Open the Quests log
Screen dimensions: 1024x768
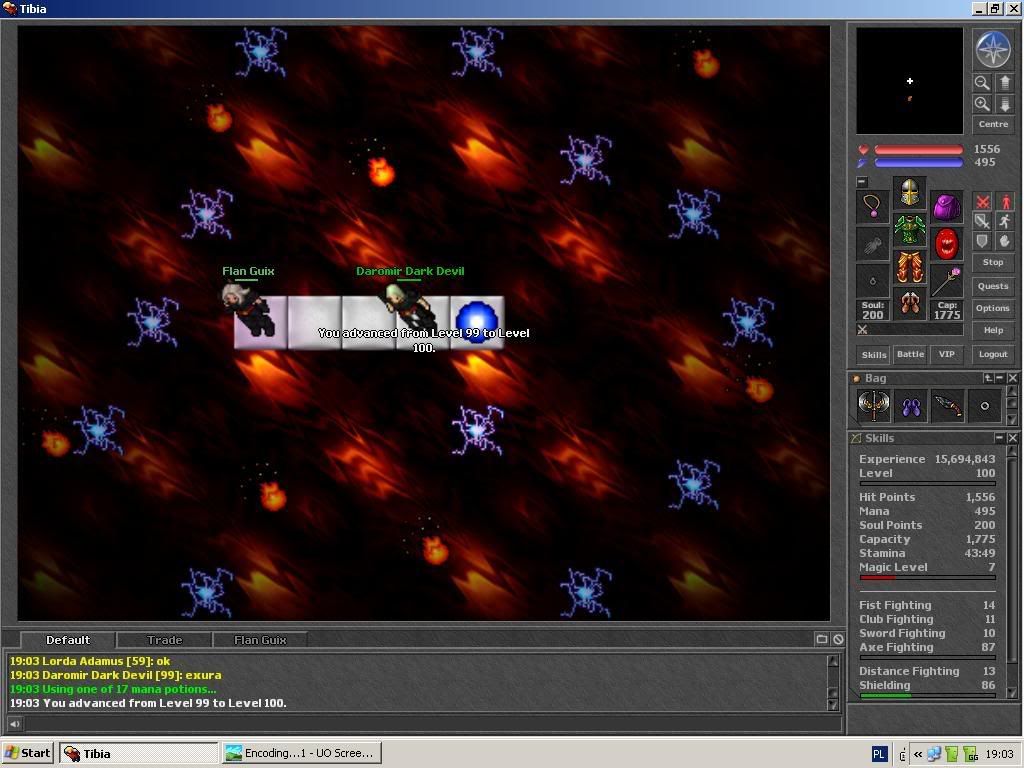[x=993, y=286]
